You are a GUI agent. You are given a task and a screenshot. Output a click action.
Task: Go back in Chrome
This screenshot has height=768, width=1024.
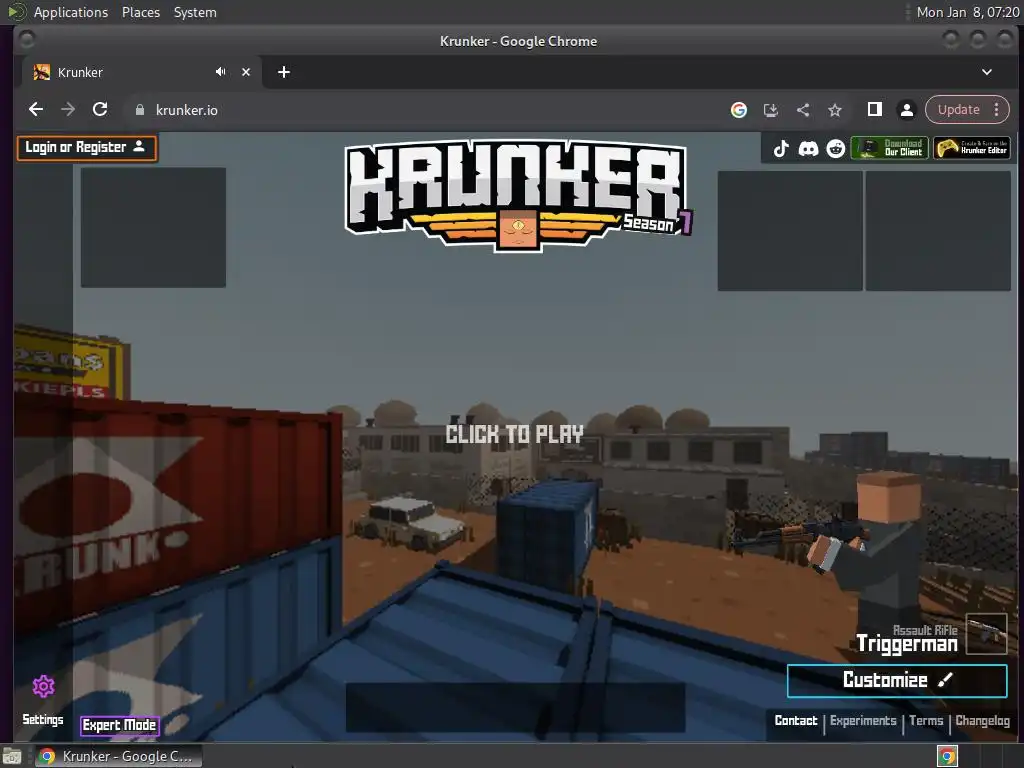(36, 110)
